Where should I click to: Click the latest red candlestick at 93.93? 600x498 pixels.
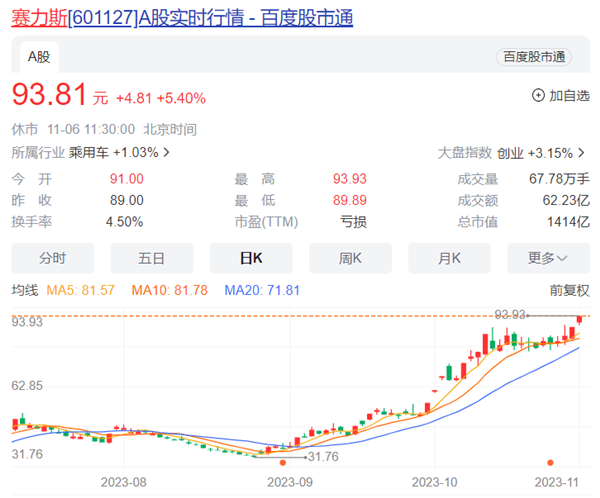pos(579,320)
